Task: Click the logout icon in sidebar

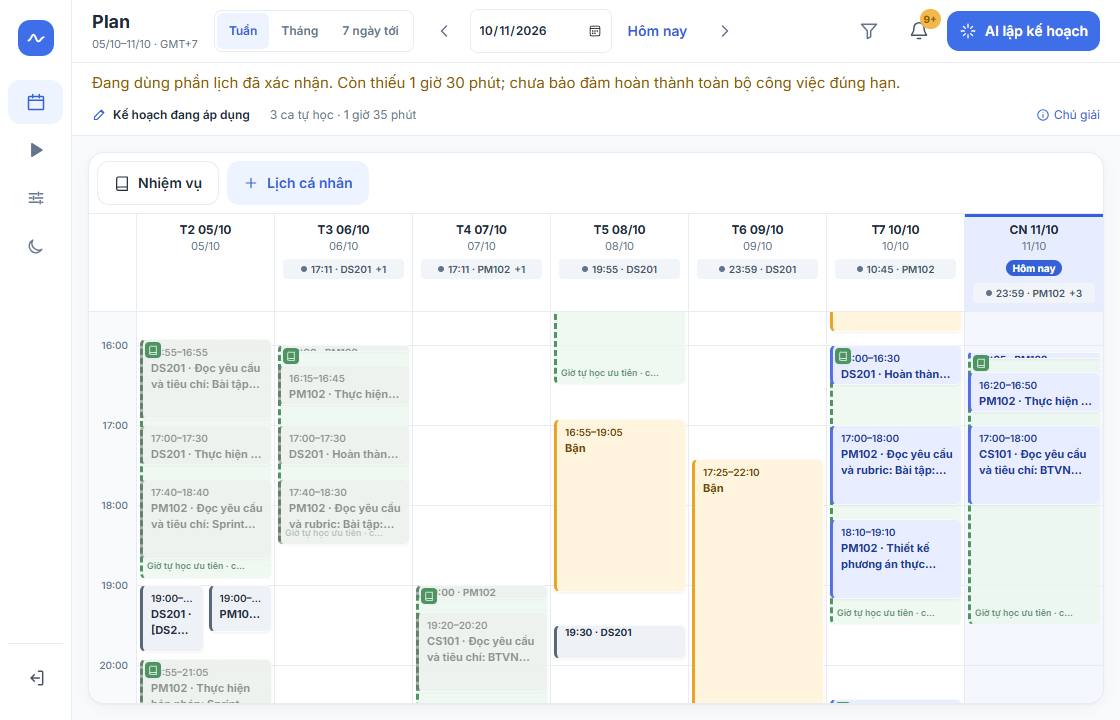Action: 36,678
